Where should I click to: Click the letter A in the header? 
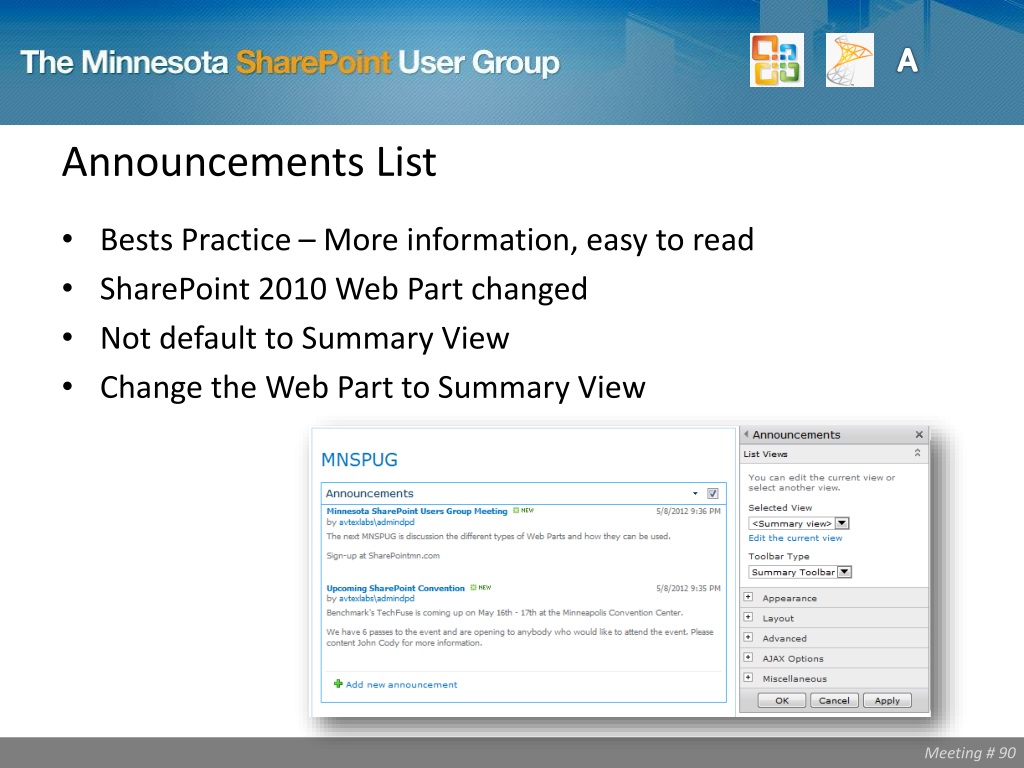907,61
